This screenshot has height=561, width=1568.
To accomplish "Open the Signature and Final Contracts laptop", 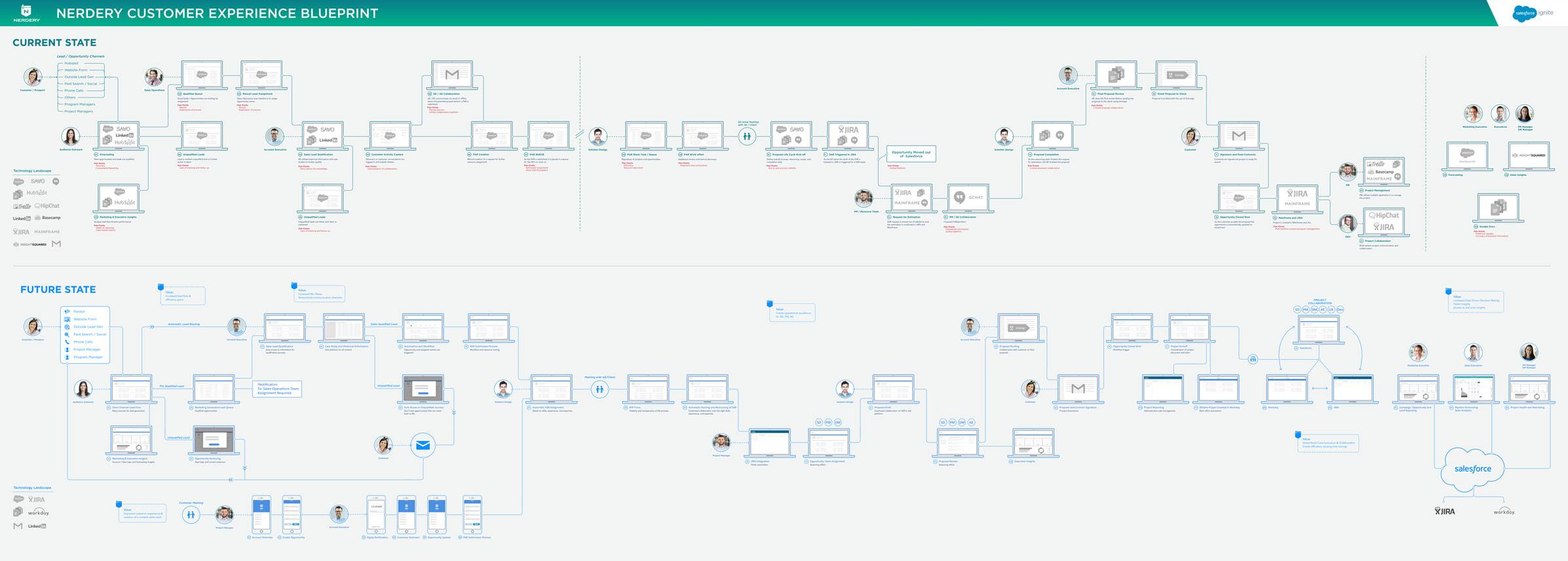I will click(1238, 136).
